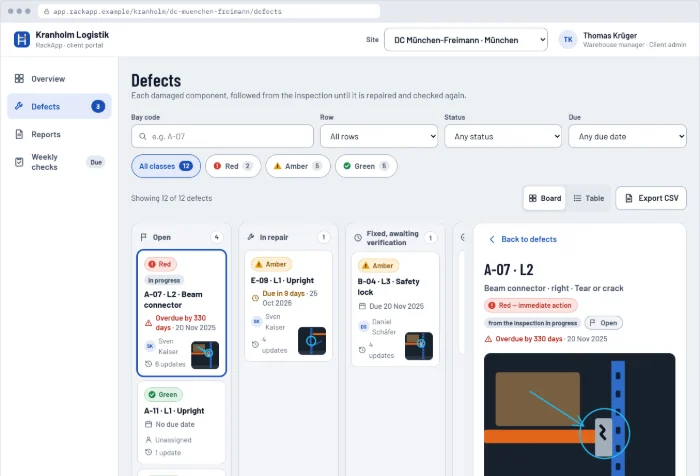The width and height of the screenshot is (700, 476).
Task: Click the Red – immediate action badge
Action: pyautogui.click(x=530, y=305)
